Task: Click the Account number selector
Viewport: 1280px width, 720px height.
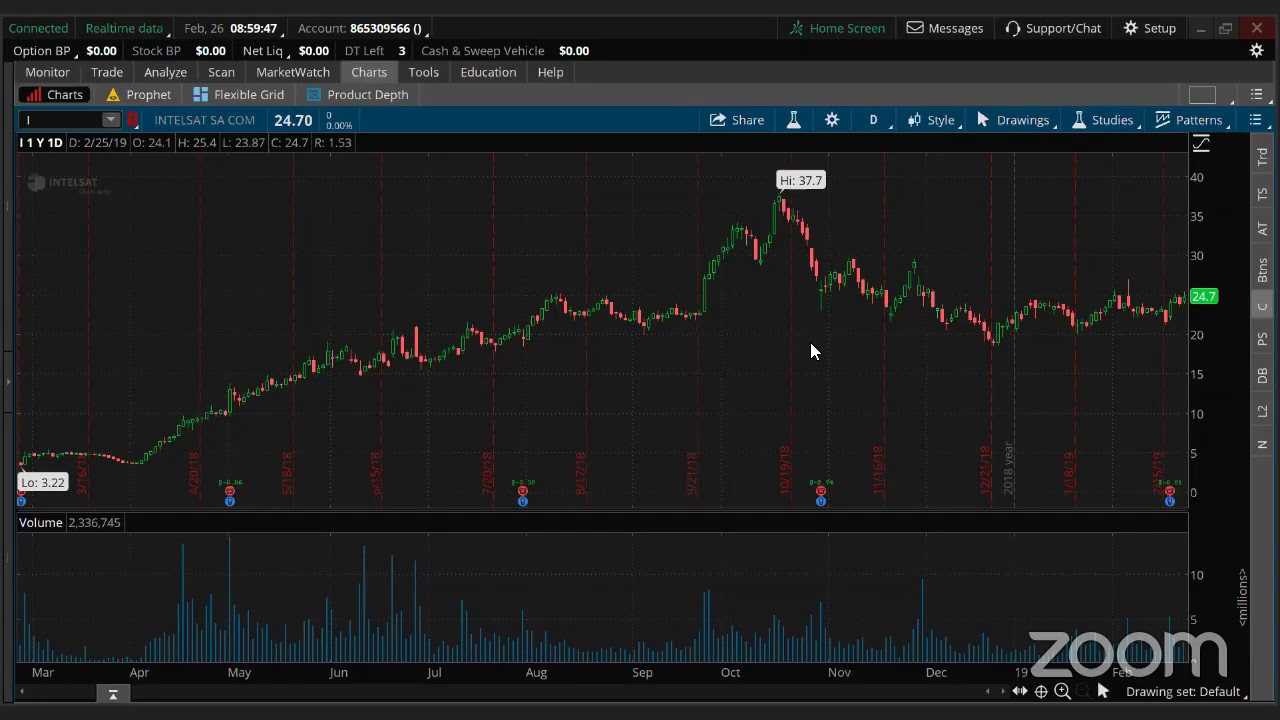Action: (x=362, y=28)
